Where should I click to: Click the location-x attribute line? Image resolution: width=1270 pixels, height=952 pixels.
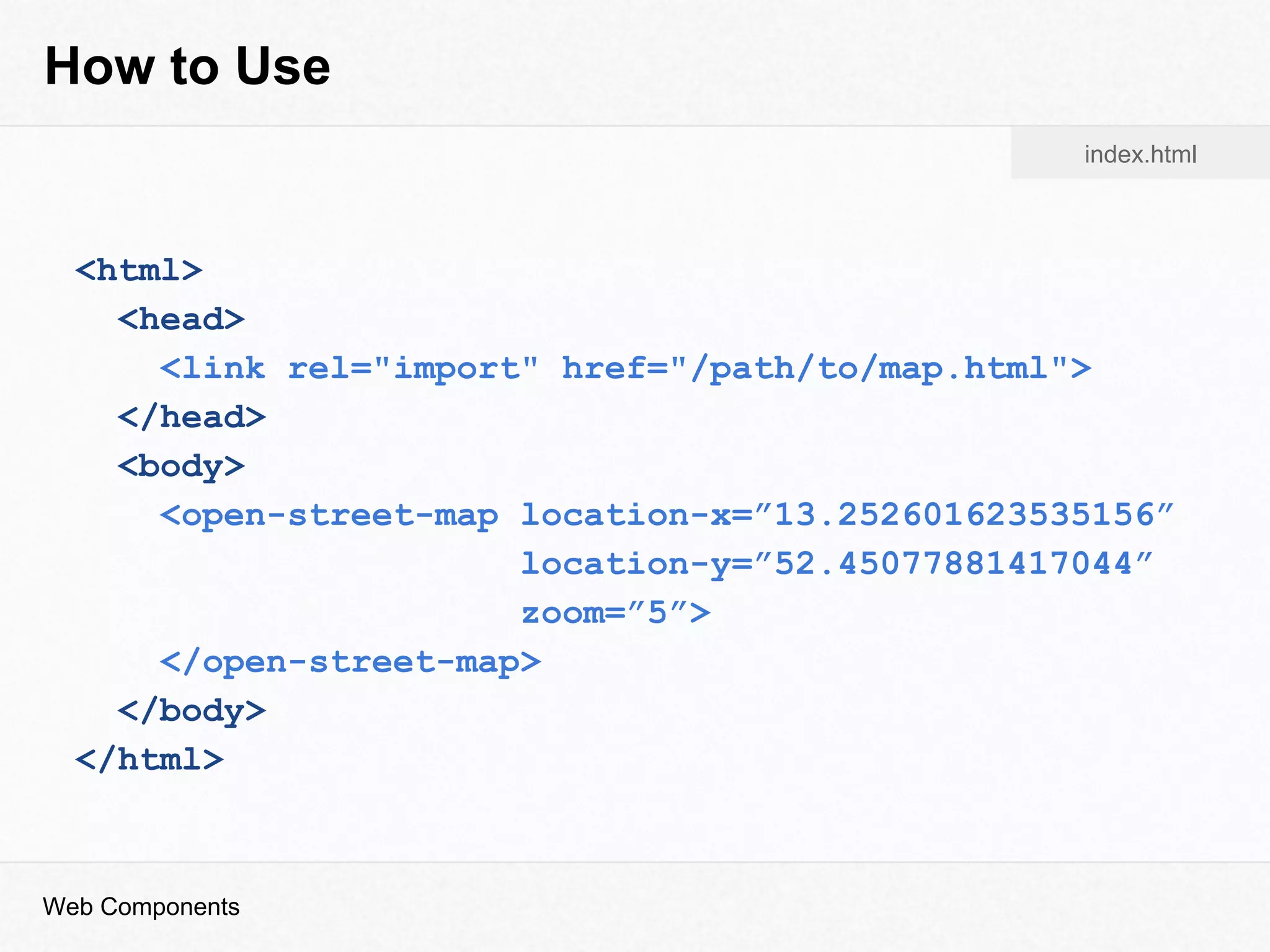(667, 515)
